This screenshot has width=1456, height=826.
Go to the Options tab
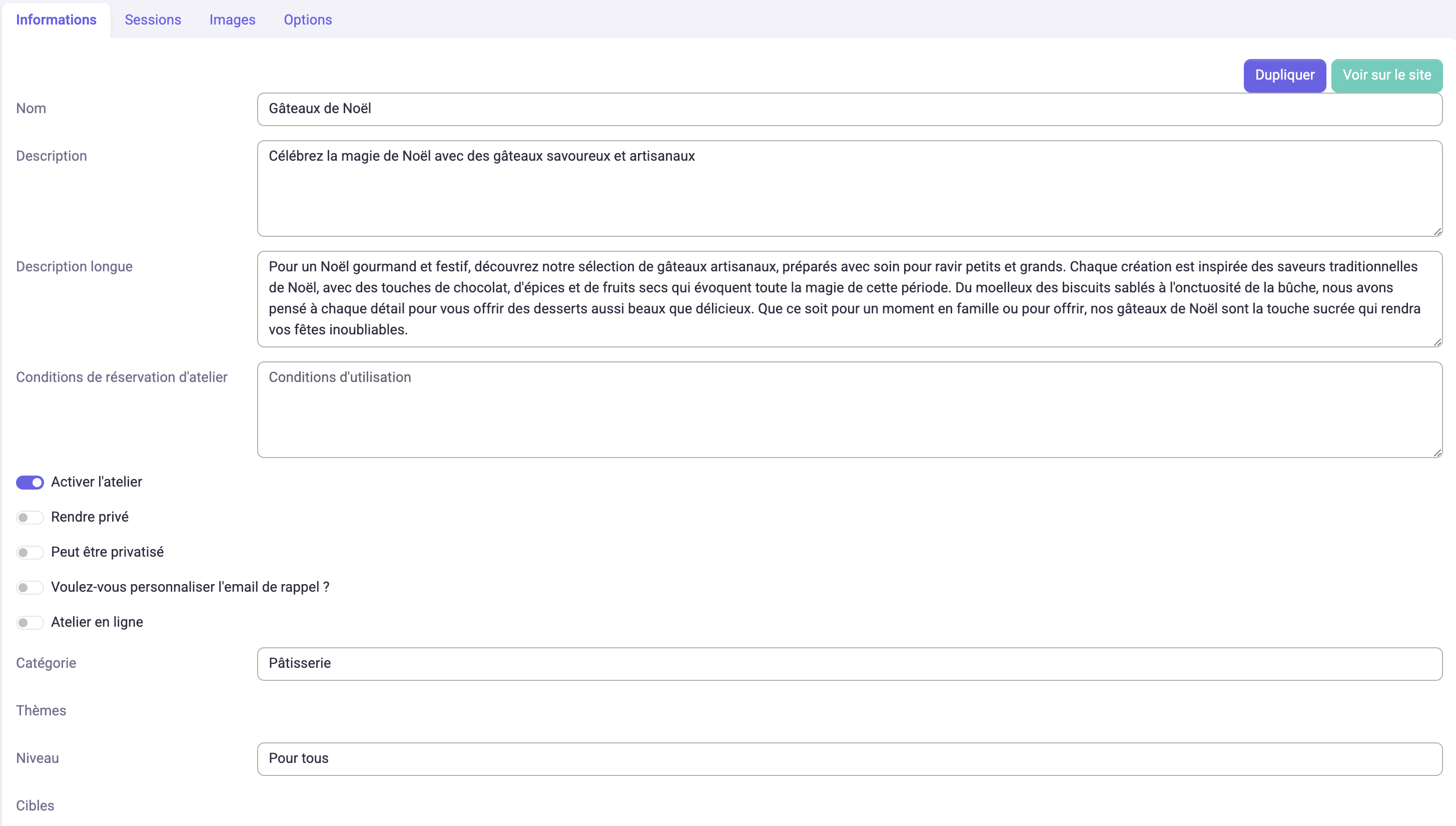pyautogui.click(x=307, y=20)
